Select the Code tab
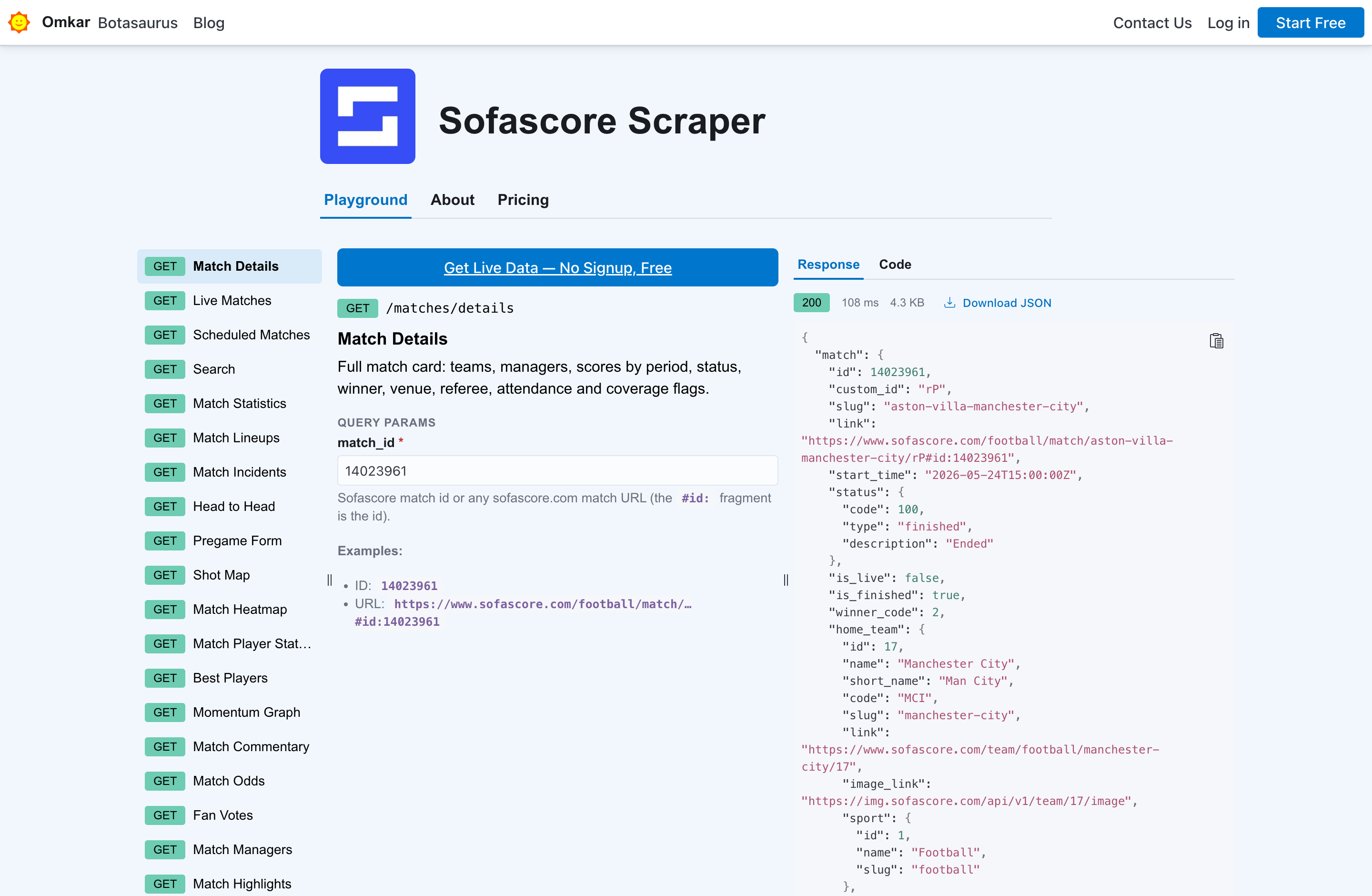 895,264
